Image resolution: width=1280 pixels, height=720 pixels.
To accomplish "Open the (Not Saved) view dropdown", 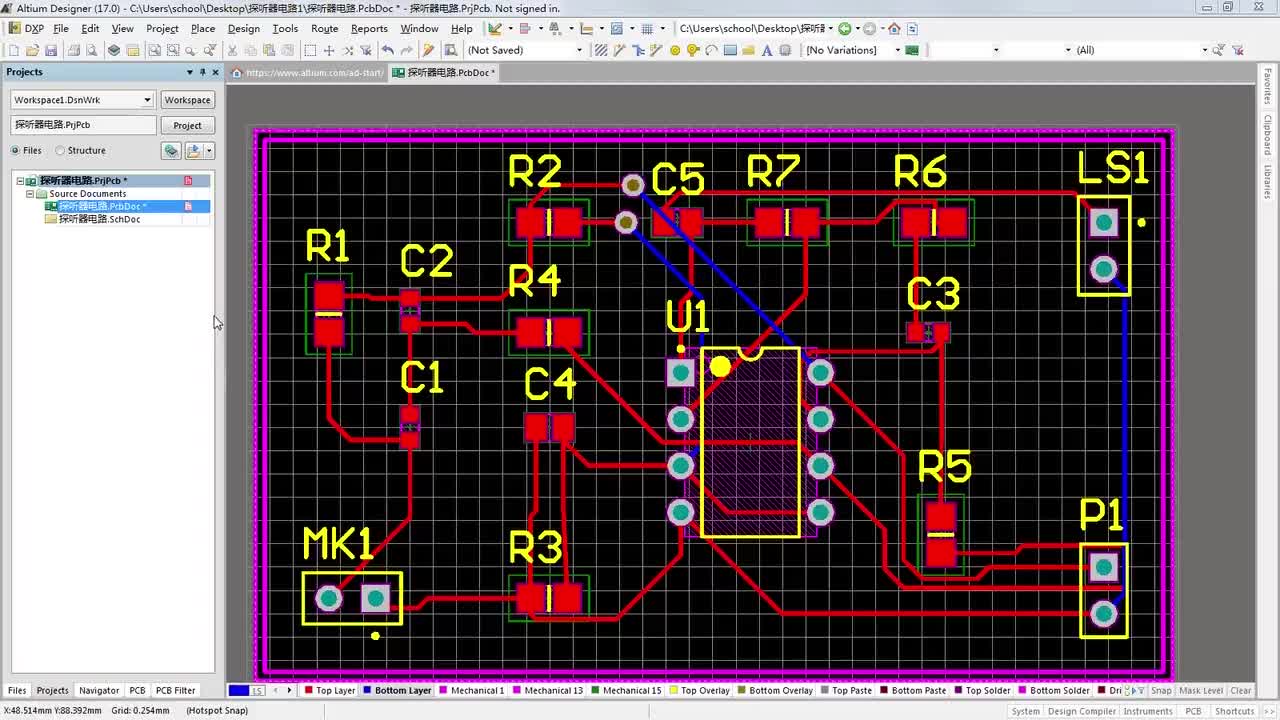I will [x=579, y=50].
